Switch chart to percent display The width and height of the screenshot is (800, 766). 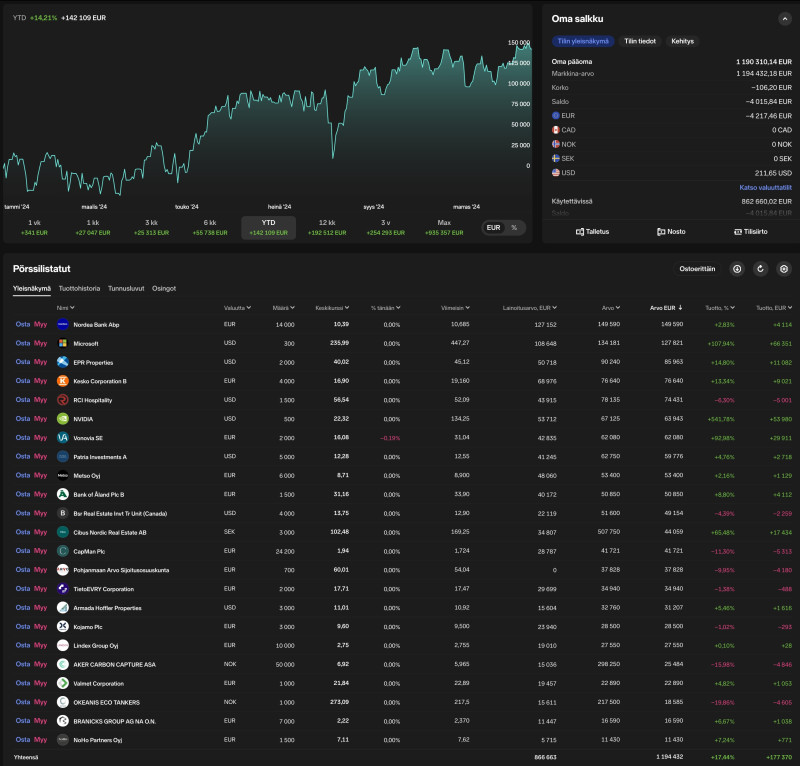(x=514, y=228)
